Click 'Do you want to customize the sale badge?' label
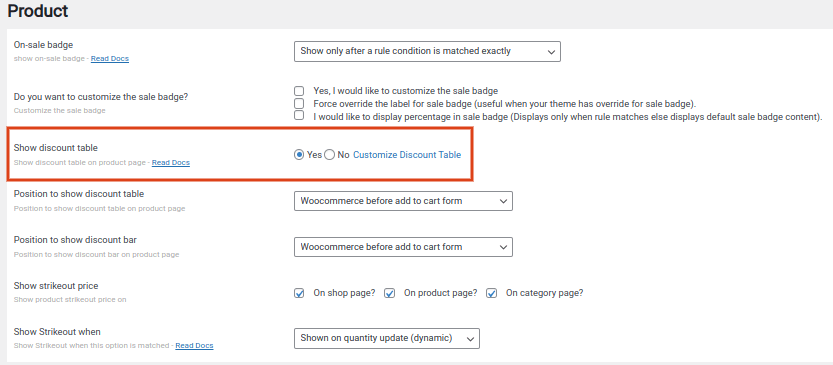 (101, 97)
